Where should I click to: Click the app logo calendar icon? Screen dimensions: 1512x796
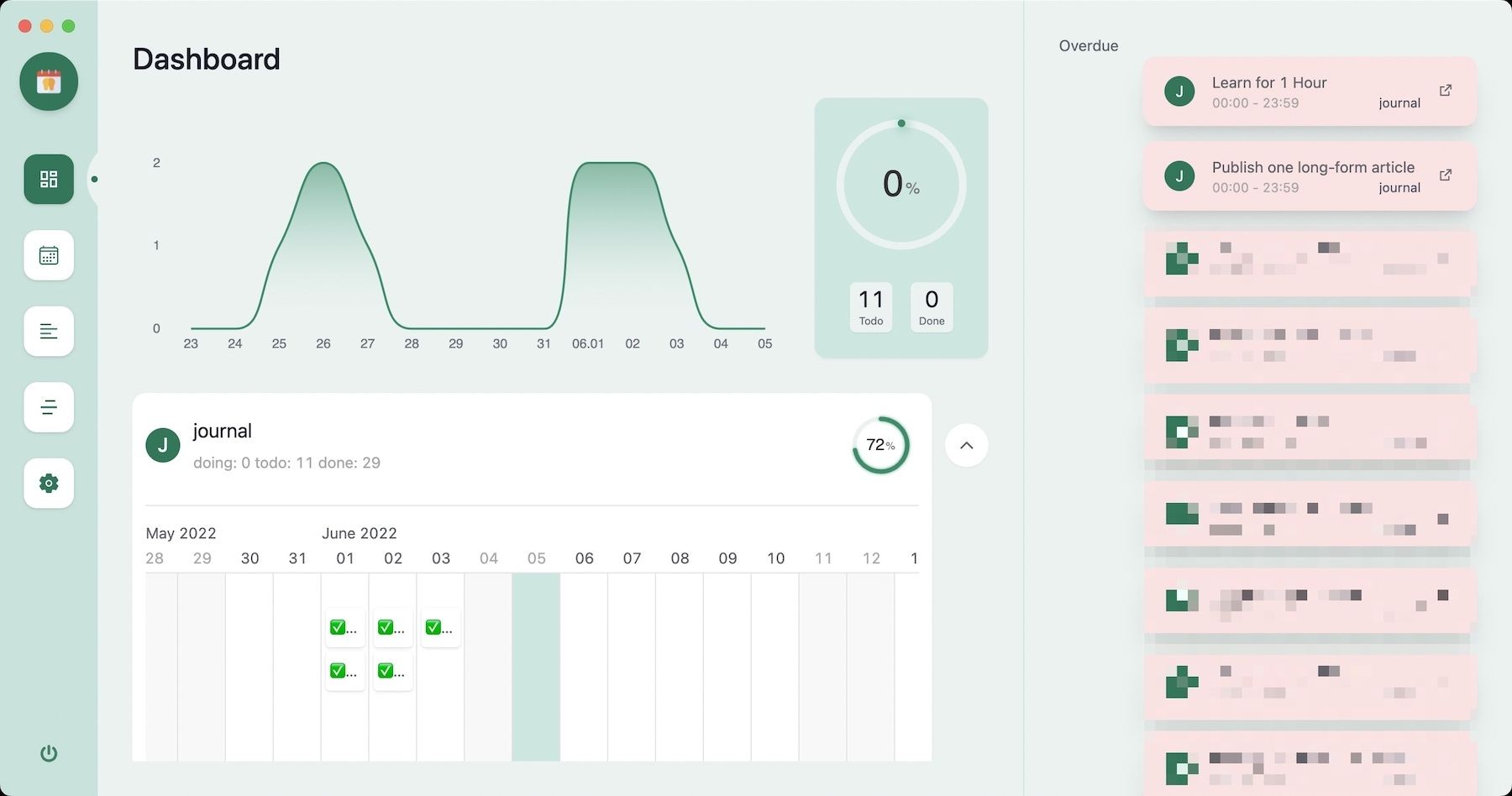pyautogui.click(x=49, y=81)
